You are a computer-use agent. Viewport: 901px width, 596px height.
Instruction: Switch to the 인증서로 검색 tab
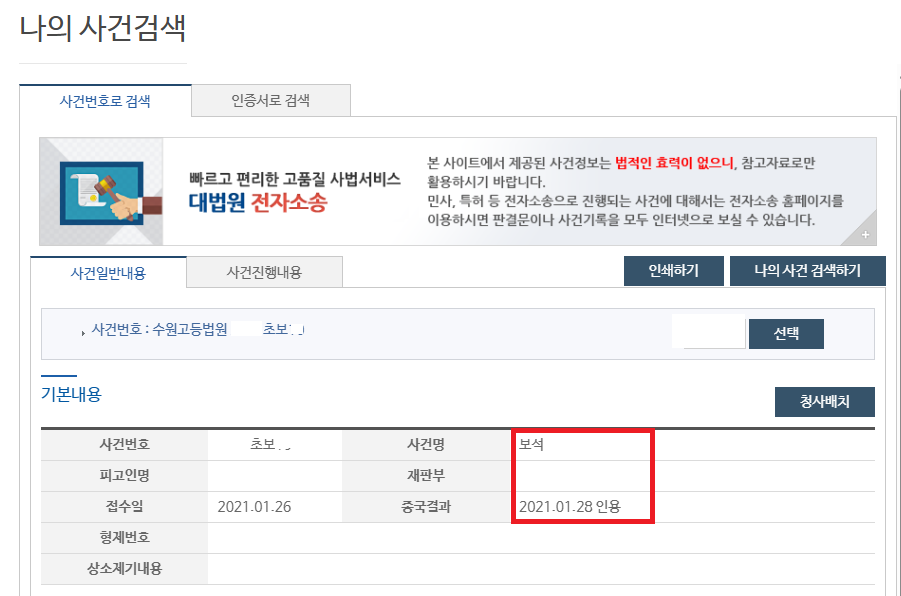(270, 100)
